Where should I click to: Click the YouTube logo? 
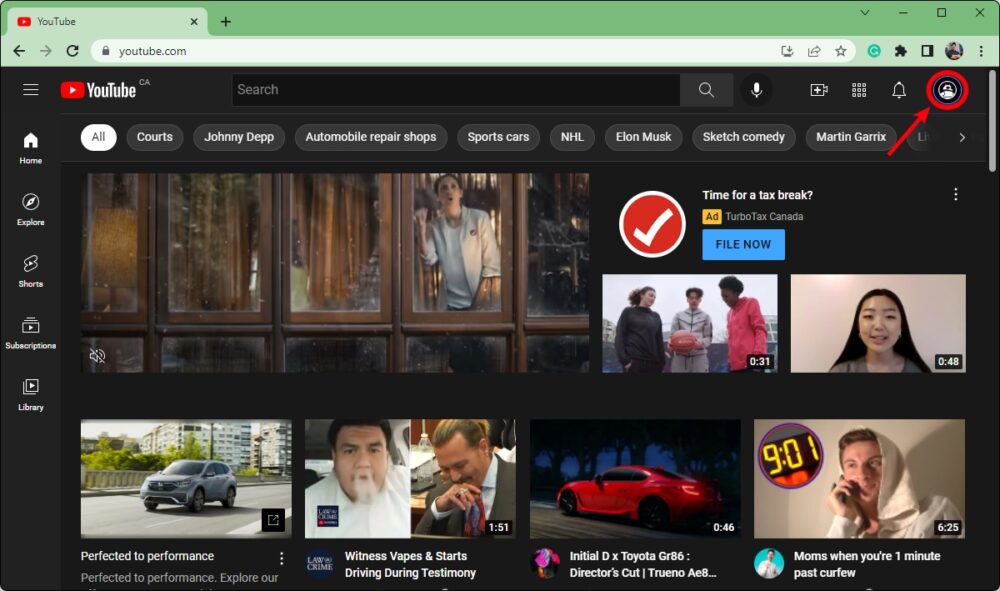(x=98, y=90)
